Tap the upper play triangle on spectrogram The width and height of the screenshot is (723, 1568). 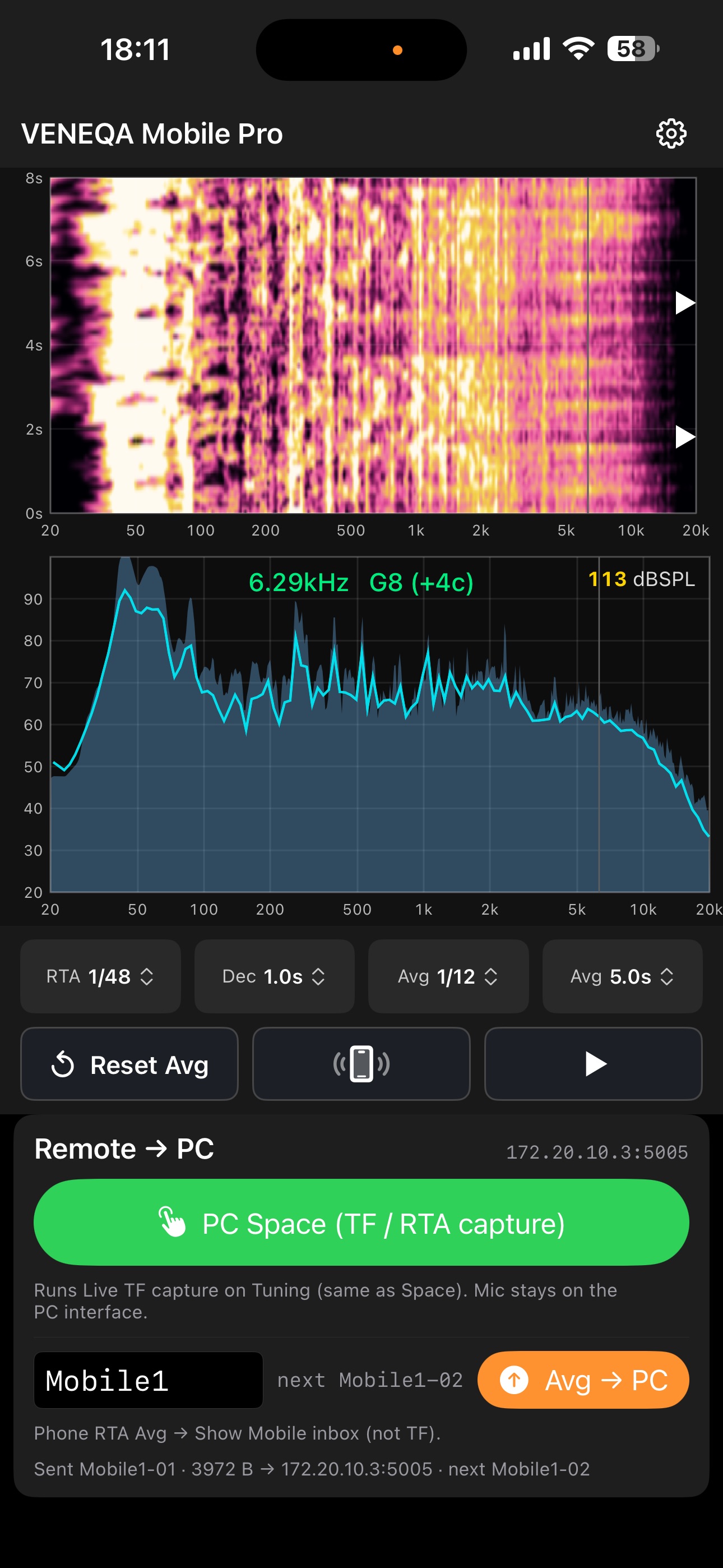685,302
